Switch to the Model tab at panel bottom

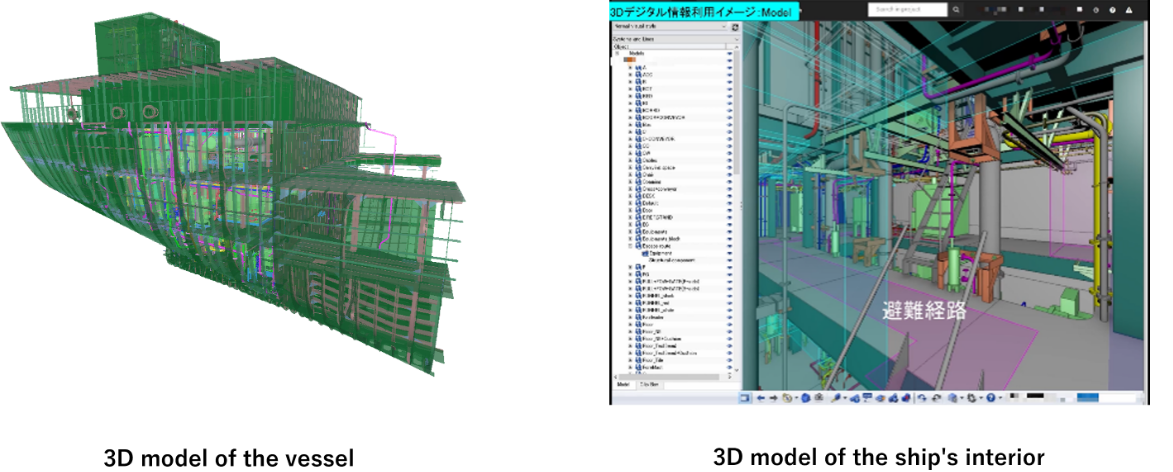pos(621,384)
